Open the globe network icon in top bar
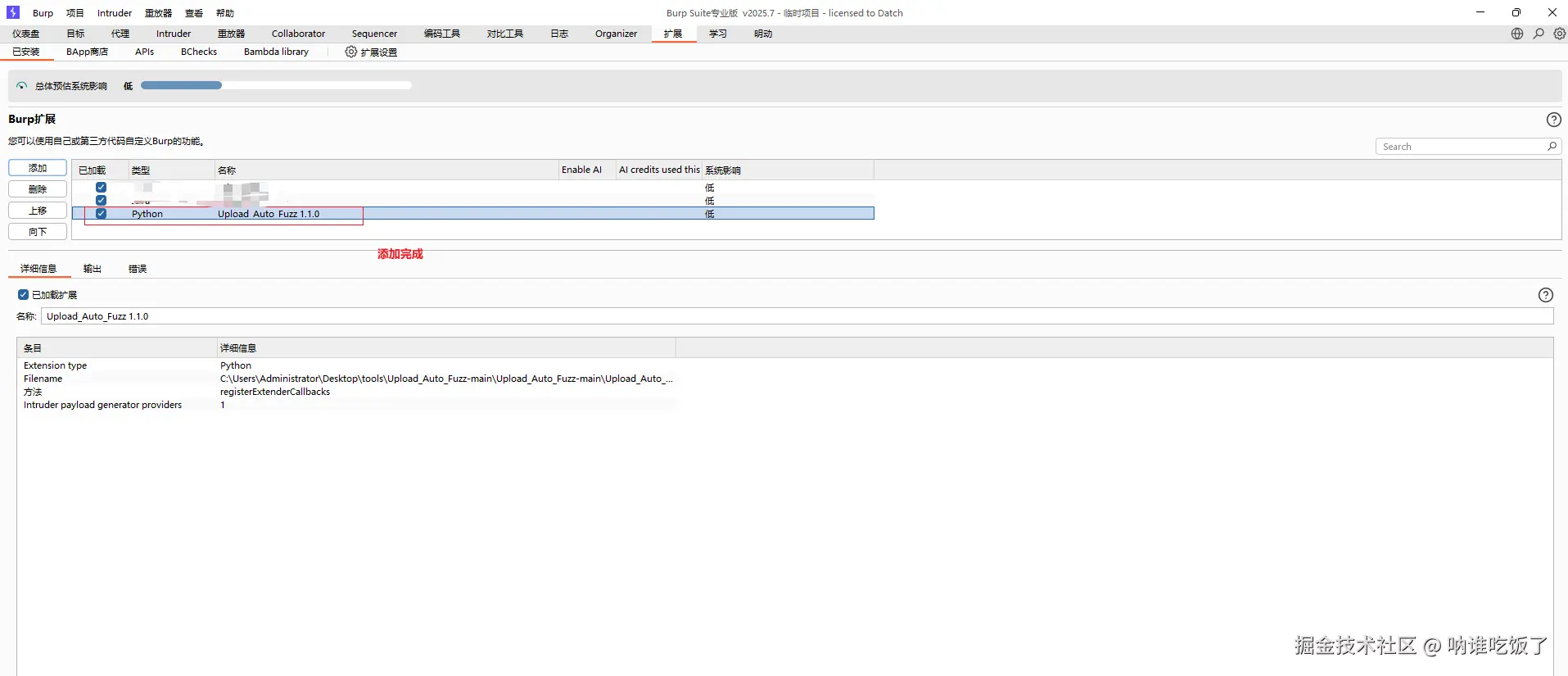This screenshot has height=676, width=1568. (1517, 34)
